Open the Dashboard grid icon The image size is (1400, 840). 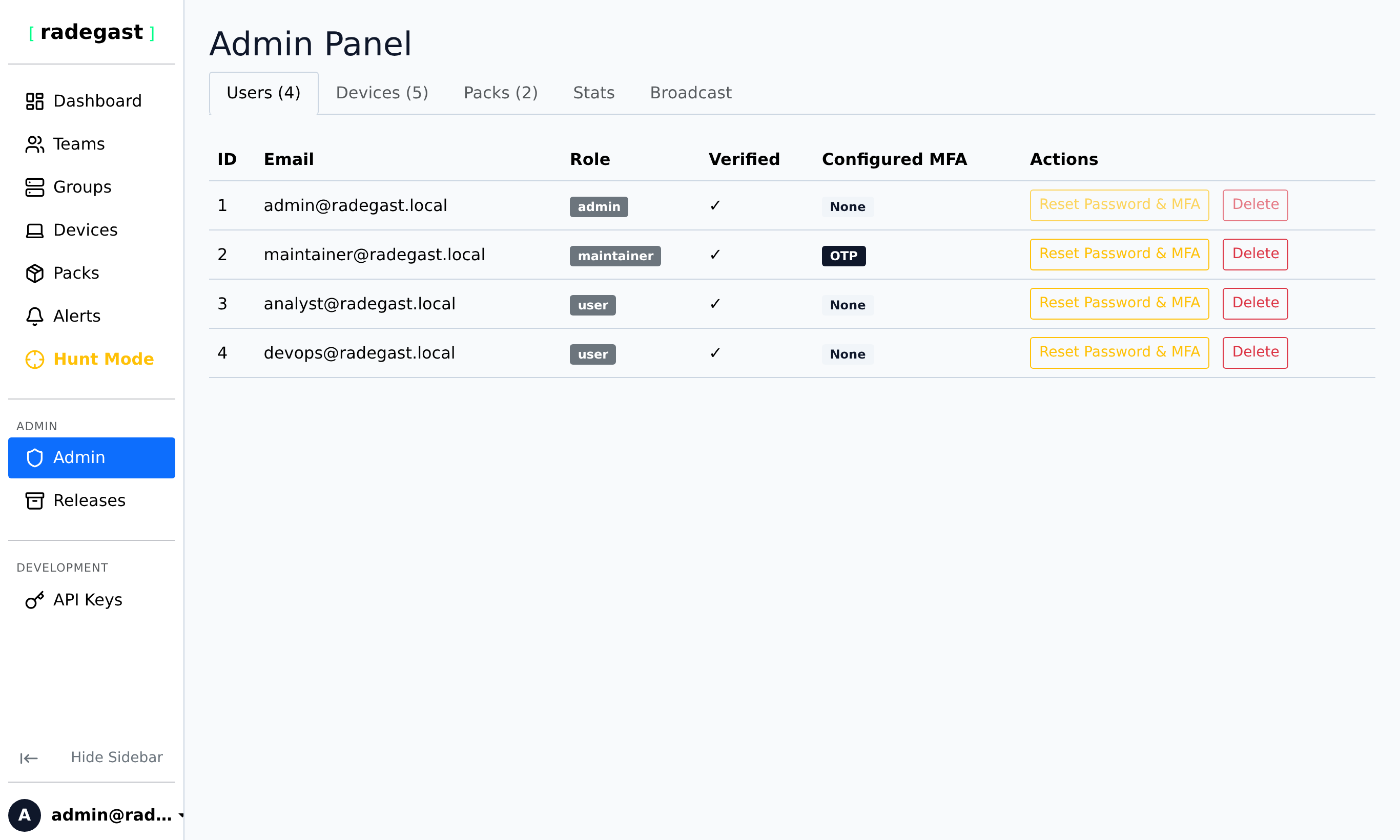pyautogui.click(x=34, y=101)
